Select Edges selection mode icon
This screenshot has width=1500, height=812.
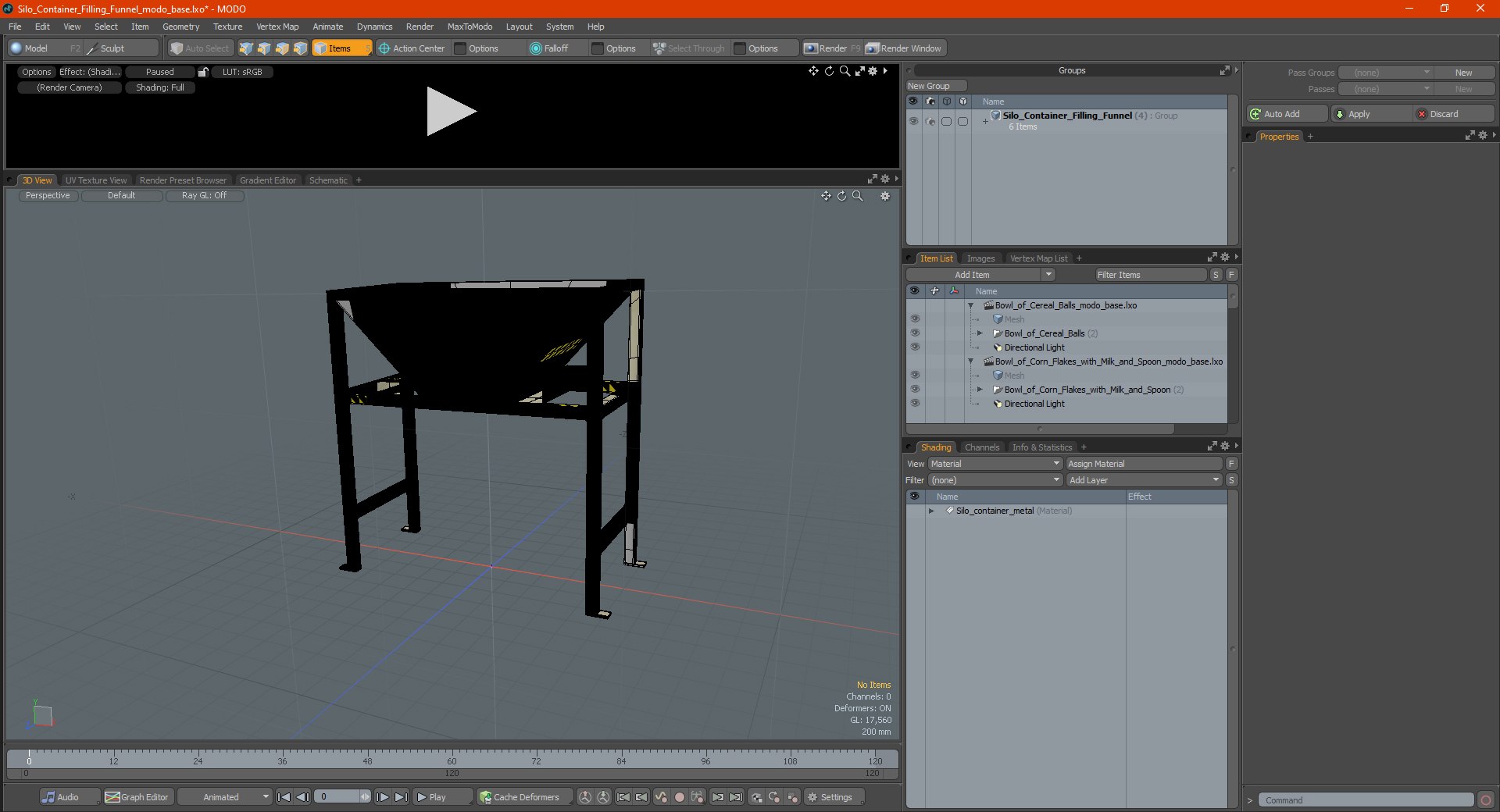click(x=264, y=48)
